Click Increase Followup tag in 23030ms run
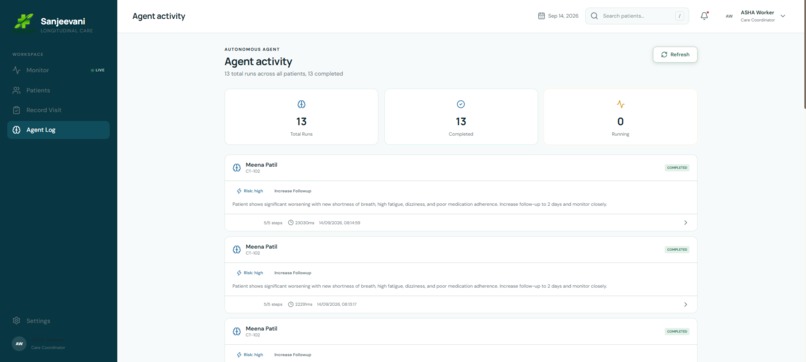806x362 pixels. tap(292, 191)
